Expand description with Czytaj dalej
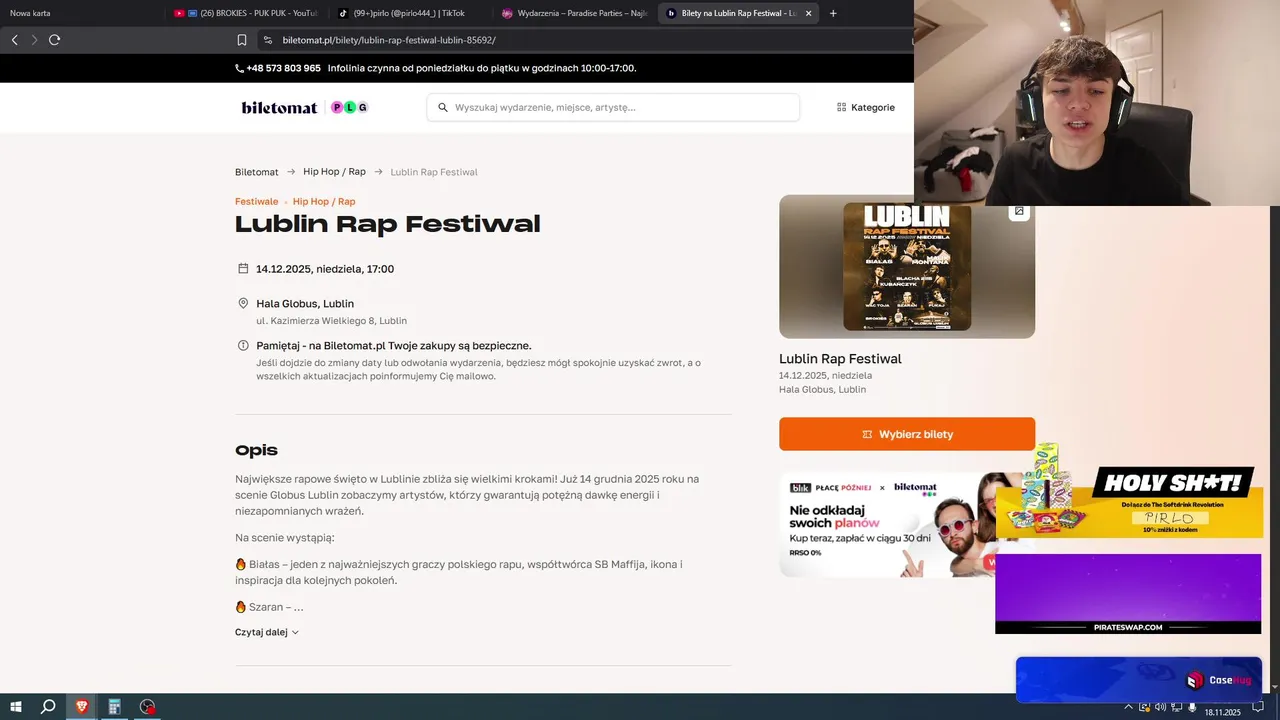Viewport: 1280px width, 720px height. 267,632
